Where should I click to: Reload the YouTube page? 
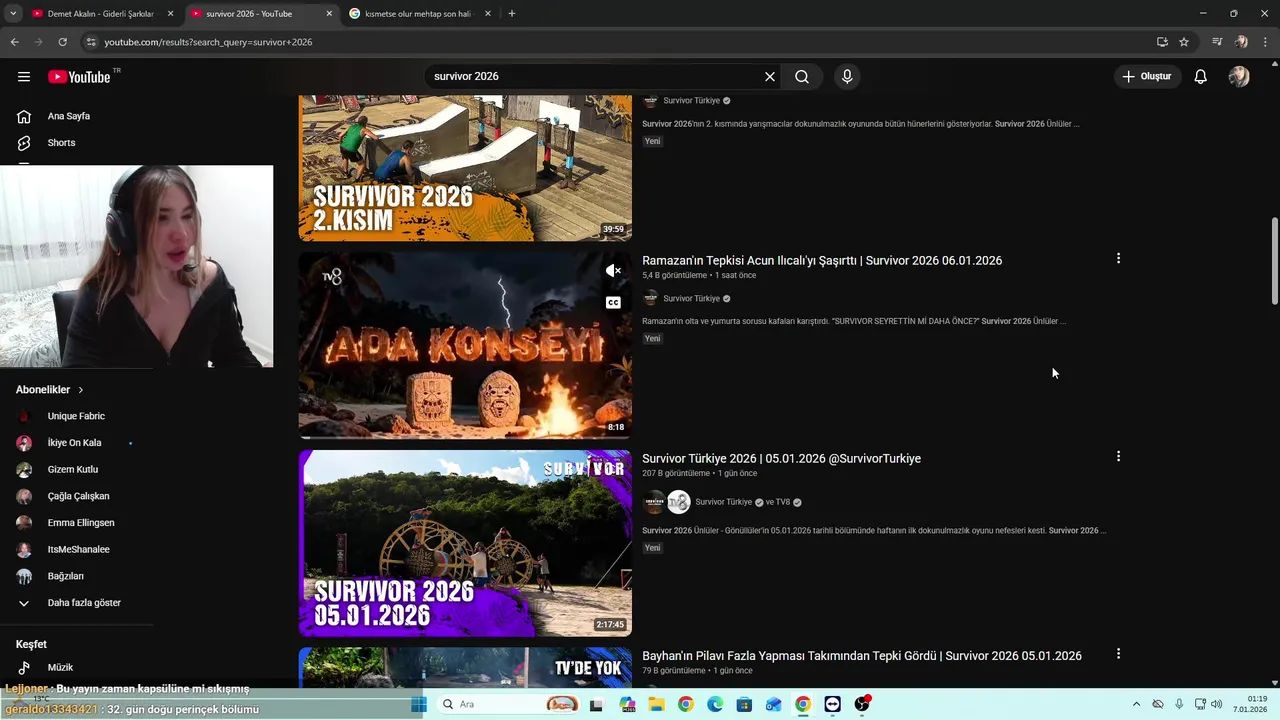pos(62,42)
